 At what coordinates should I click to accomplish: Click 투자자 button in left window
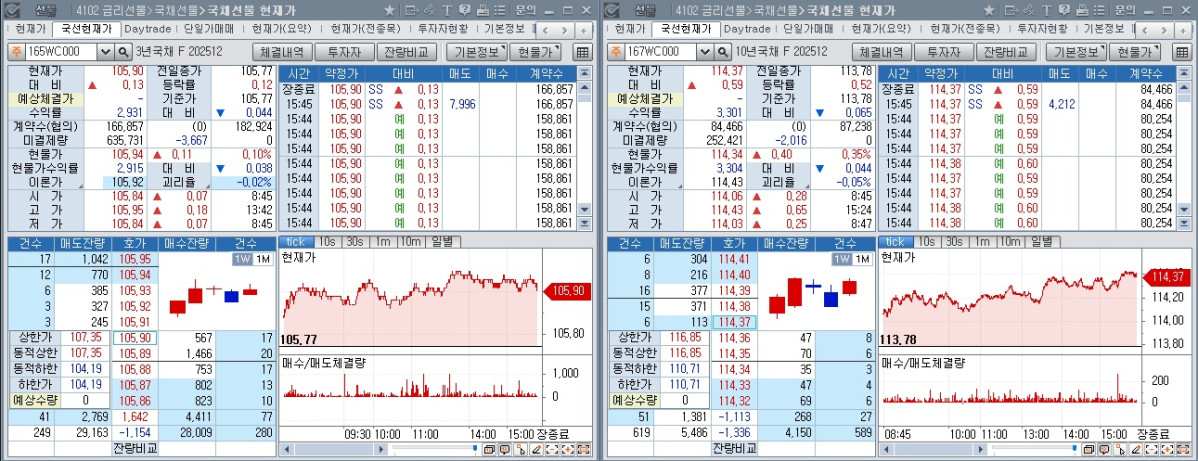345,52
